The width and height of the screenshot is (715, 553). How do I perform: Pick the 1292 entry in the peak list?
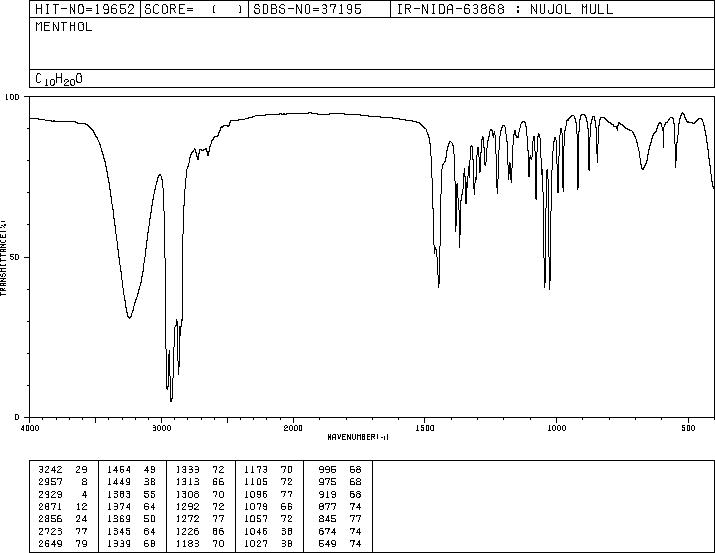pyautogui.click(x=187, y=506)
